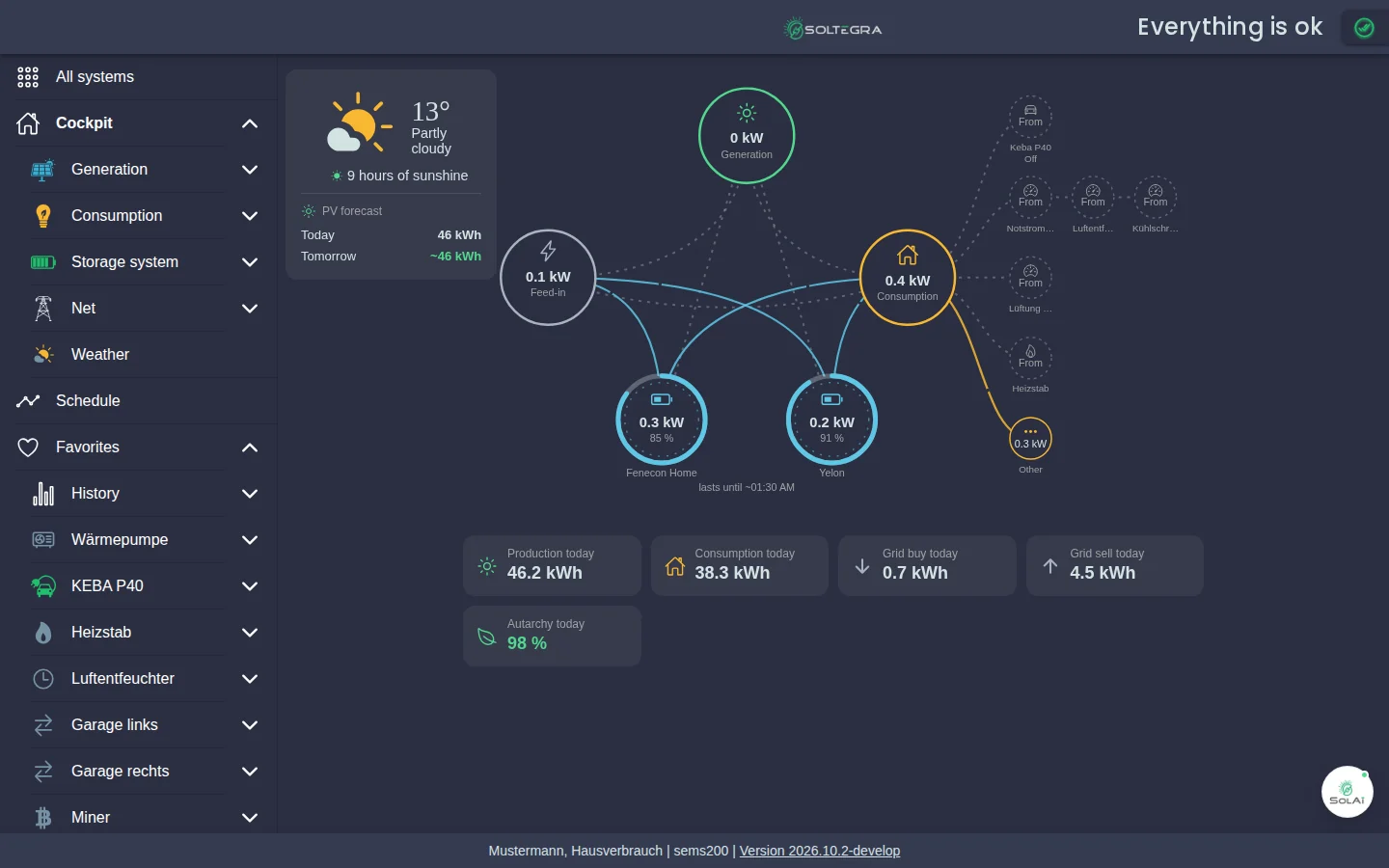1389x868 pixels.
Task: Select the Net menu item
Action: coord(138,309)
